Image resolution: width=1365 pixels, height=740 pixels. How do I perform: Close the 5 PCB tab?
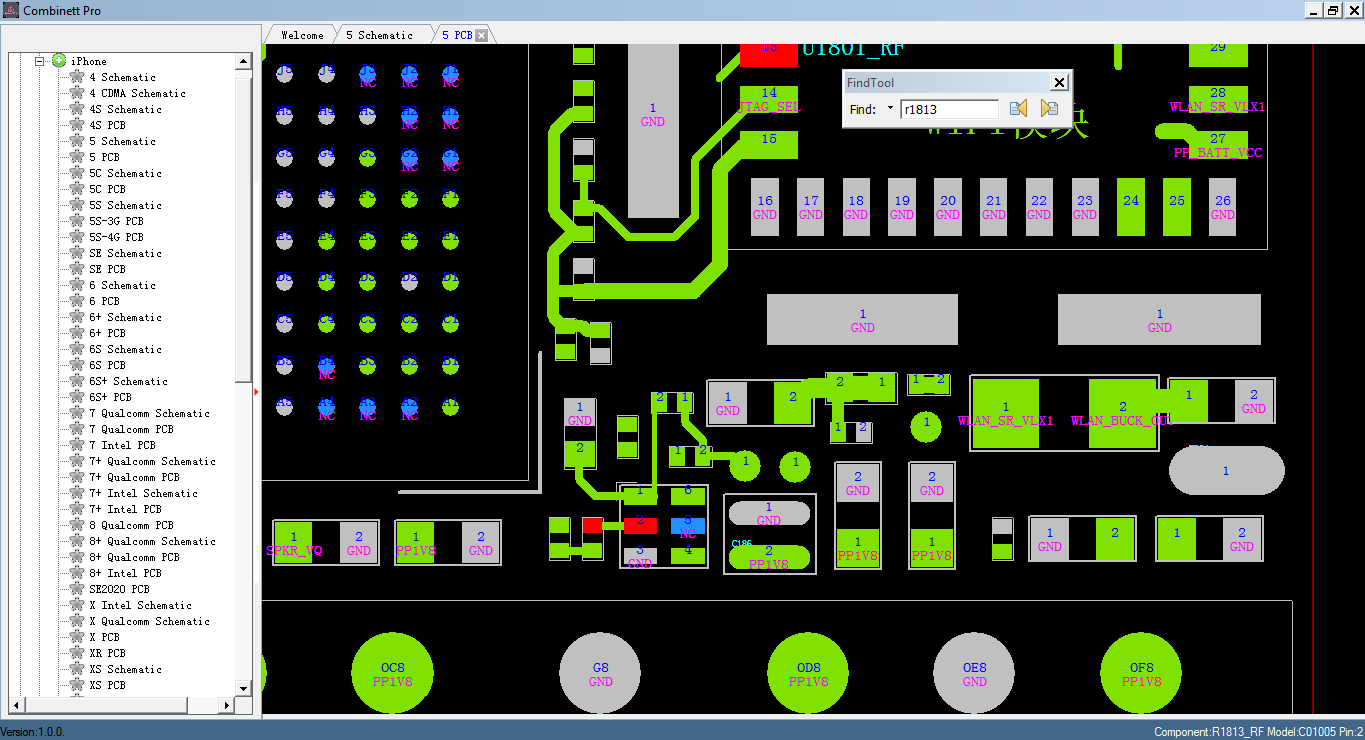(481, 35)
